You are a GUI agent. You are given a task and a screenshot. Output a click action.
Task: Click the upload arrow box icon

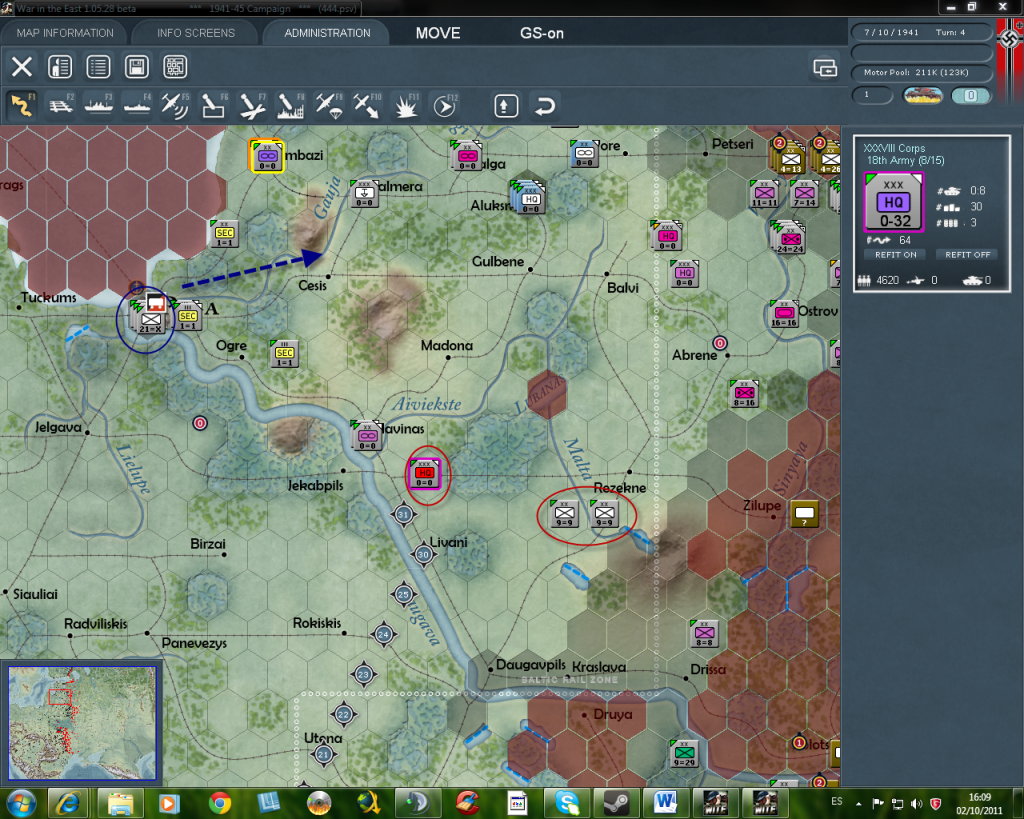pos(506,106)
